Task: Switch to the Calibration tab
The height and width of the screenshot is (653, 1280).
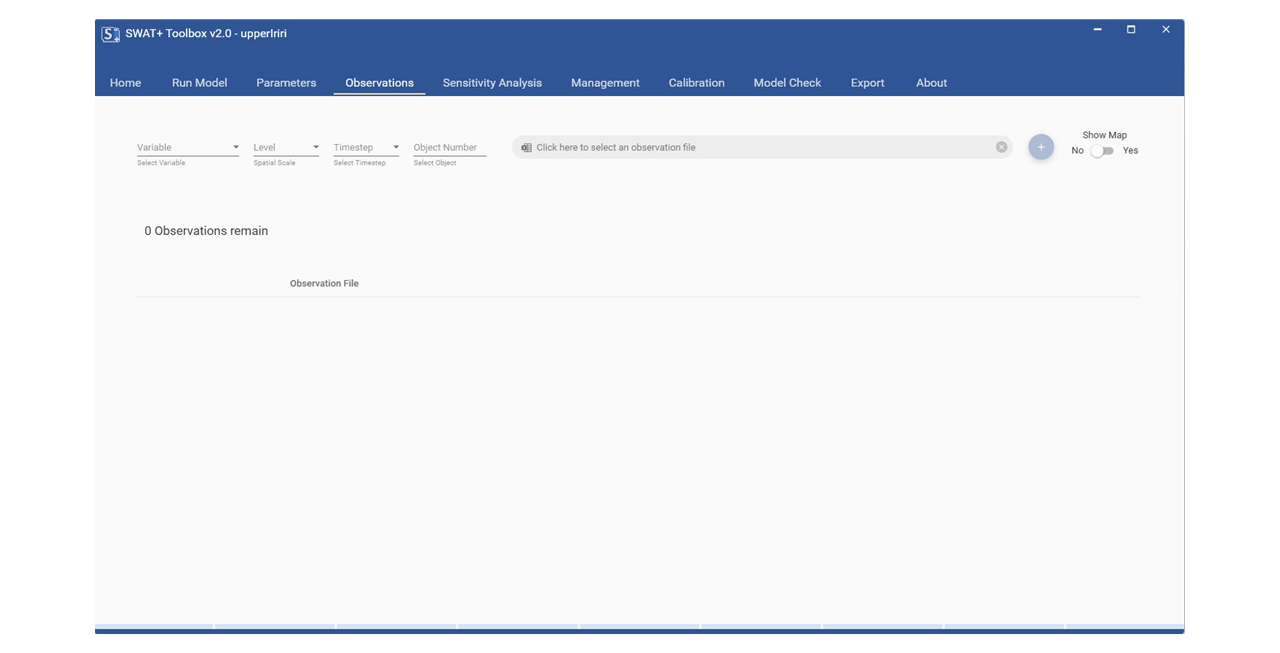Action: pos(696,83)
